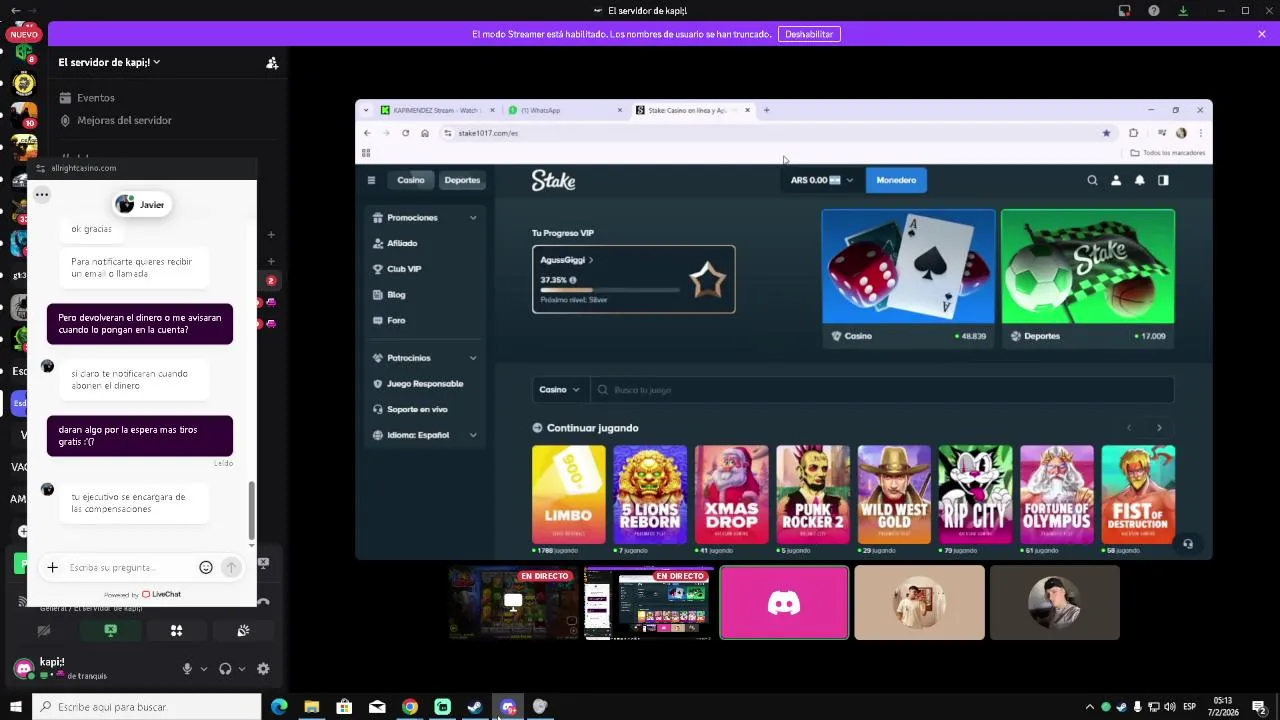Expand Patrocinios menu in Stake sidebar
1280x720 pixels.
click(425, 357)
